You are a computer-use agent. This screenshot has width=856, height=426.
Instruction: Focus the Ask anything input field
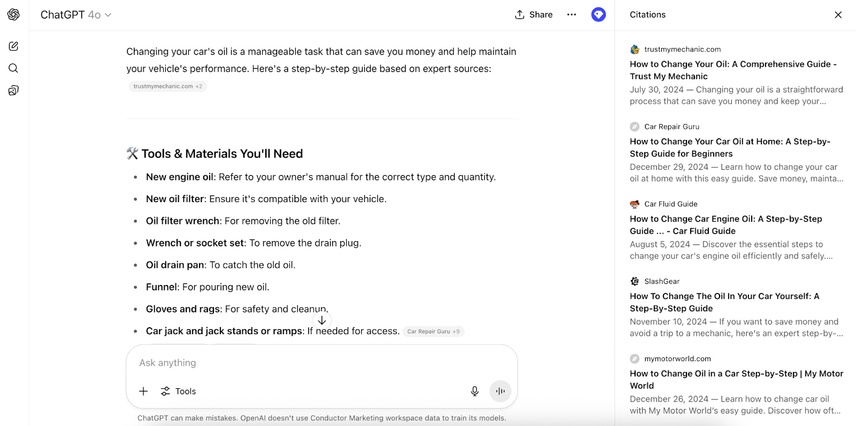(x=322, y=363)
